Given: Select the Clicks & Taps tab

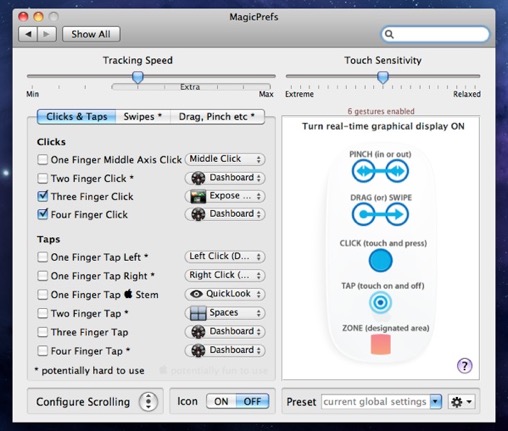Looking at the screenshot, I should pyautogui.click(x=77, y=117).
